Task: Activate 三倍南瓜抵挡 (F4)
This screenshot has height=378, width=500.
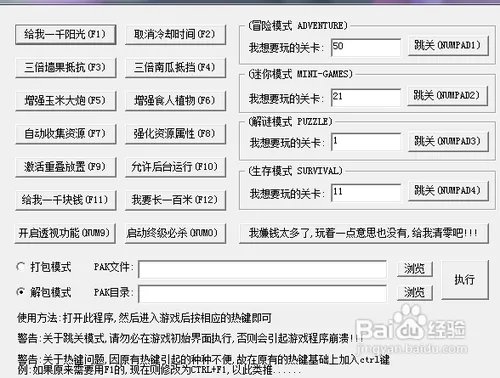Action: 175,67
